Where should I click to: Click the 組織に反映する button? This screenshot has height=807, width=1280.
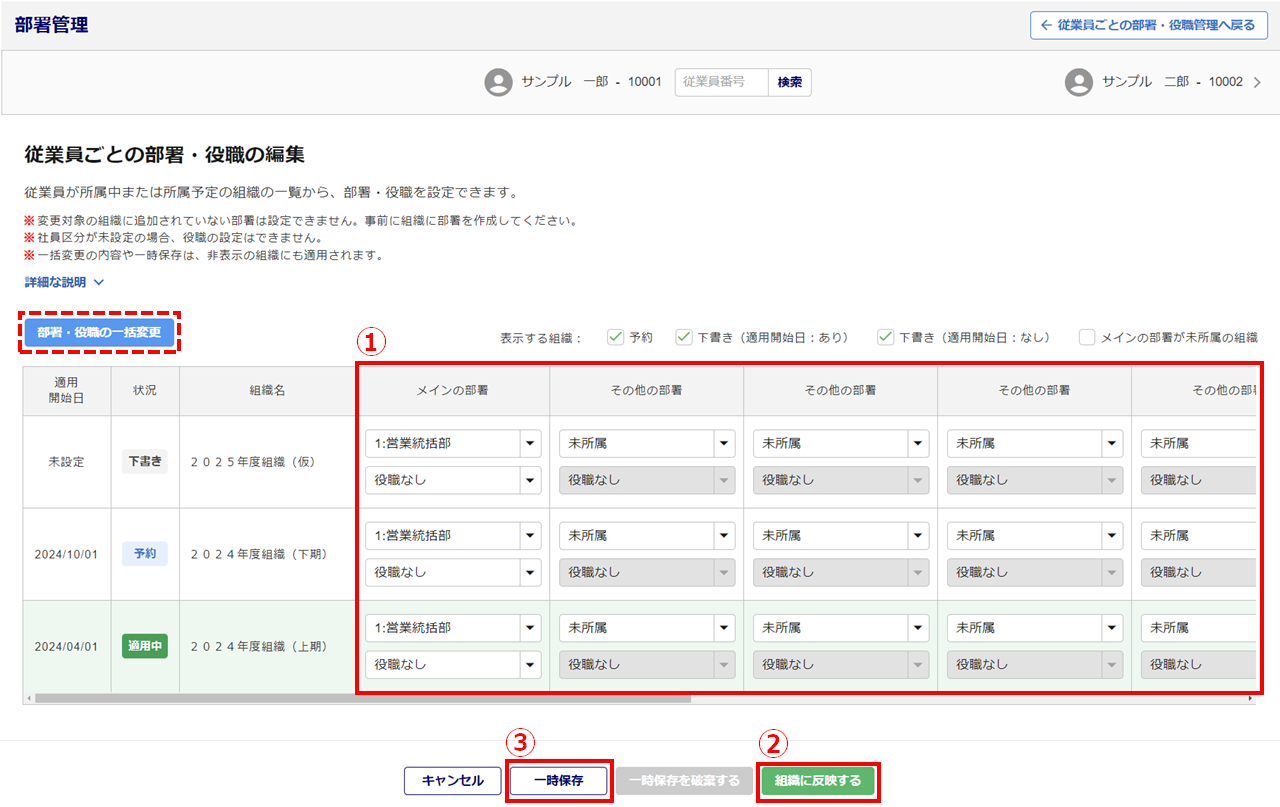coord(818,781)
